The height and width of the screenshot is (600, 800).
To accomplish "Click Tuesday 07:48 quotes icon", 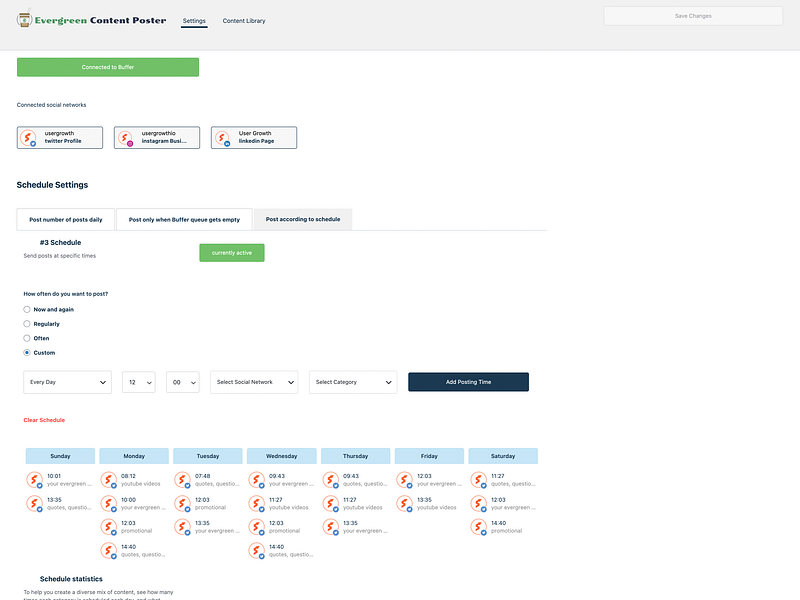I will click(183, 480).
